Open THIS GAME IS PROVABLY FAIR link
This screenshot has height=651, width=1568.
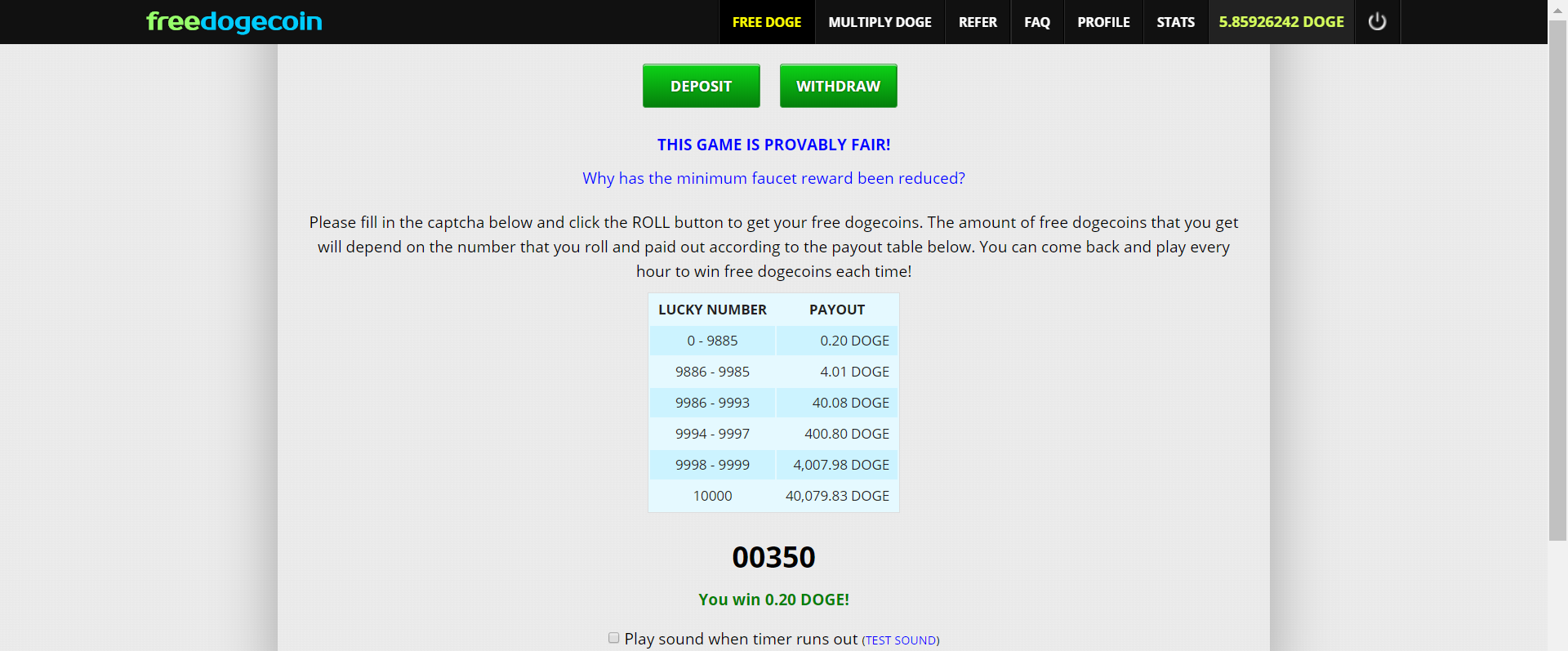(773, 145)
